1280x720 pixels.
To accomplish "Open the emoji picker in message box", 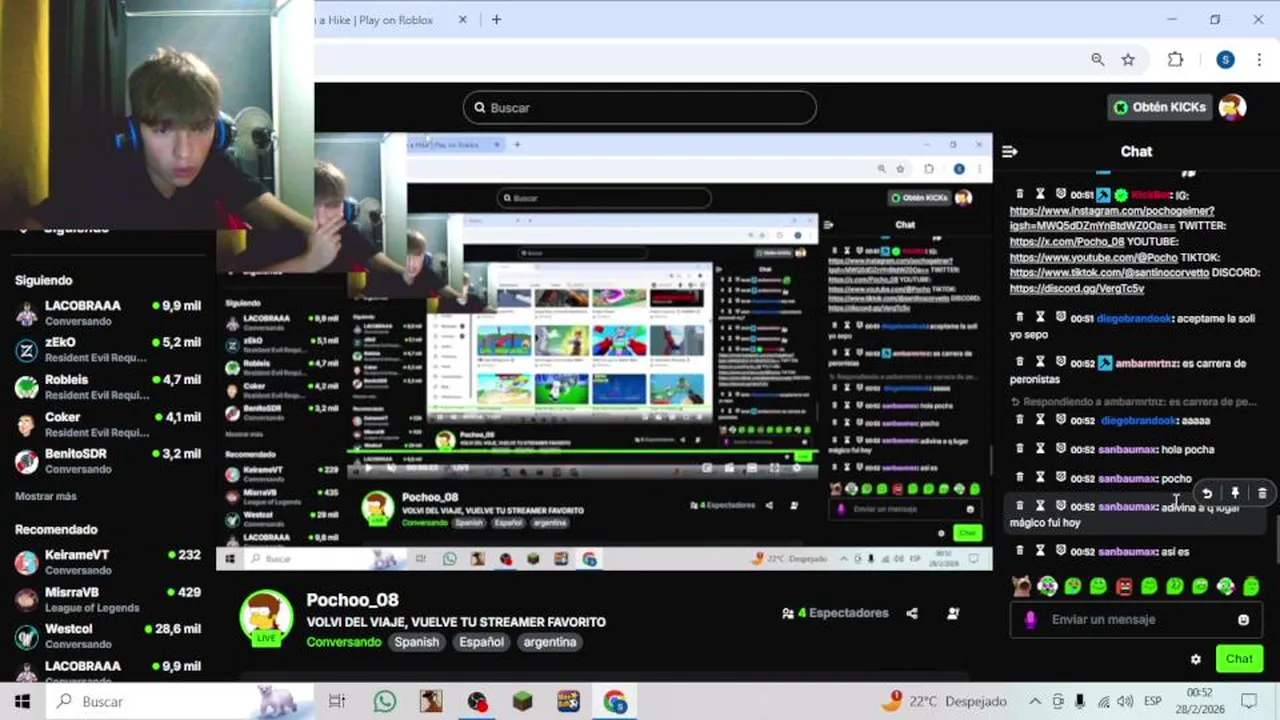I will 1243,620.
